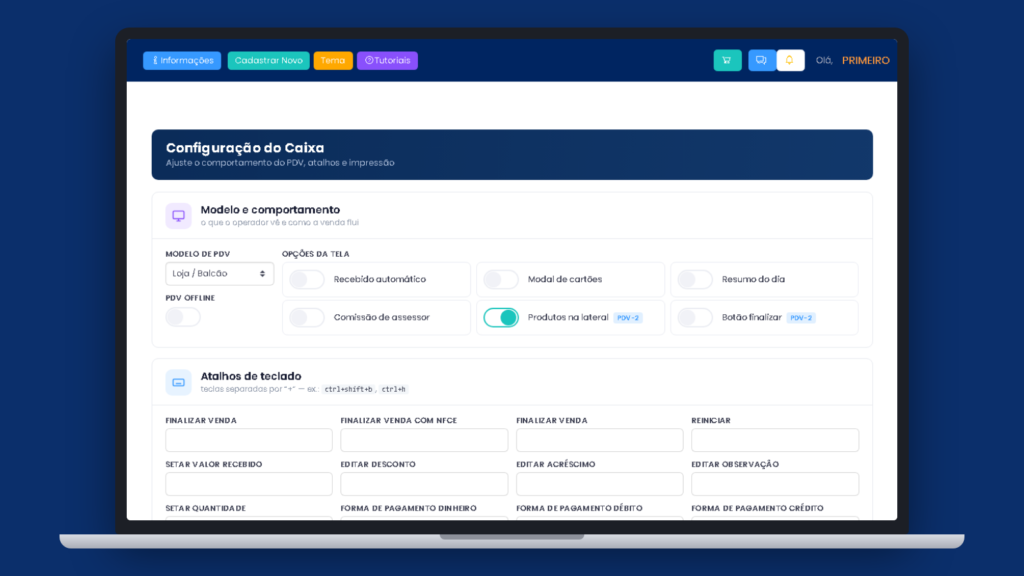Enable Comissão de assessor switch
The width and height of the screenshot is (1024, 576).
[x=307, y=317]
